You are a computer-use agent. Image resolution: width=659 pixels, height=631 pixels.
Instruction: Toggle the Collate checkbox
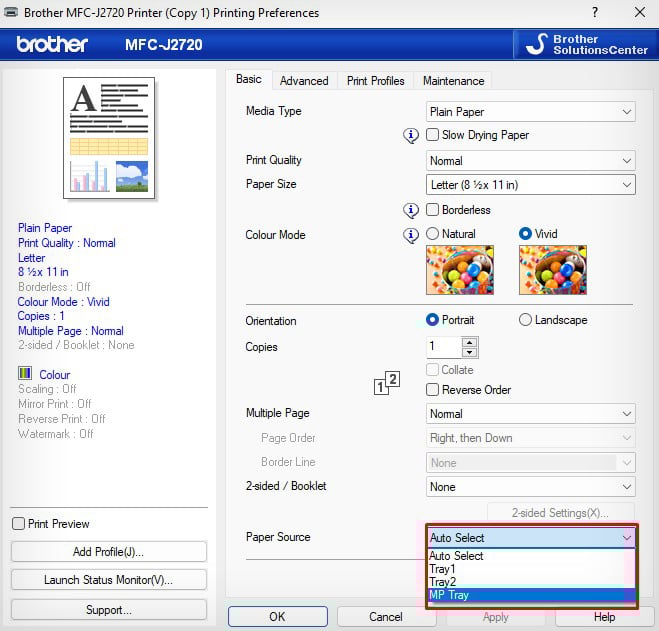click(x=432, y=370)
